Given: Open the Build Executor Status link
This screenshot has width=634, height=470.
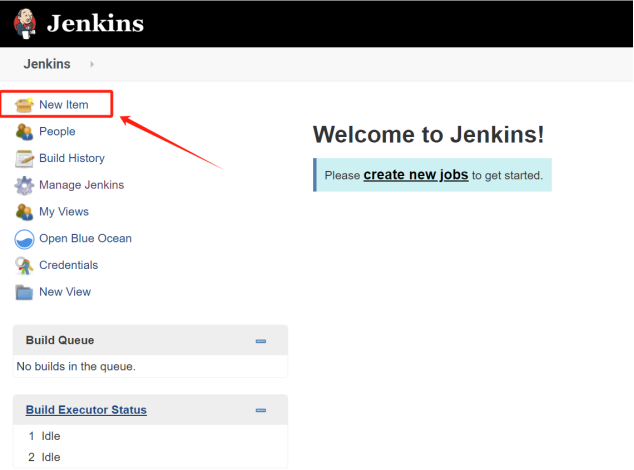Looking at the screenshot, I should click(x=86, y=410).
